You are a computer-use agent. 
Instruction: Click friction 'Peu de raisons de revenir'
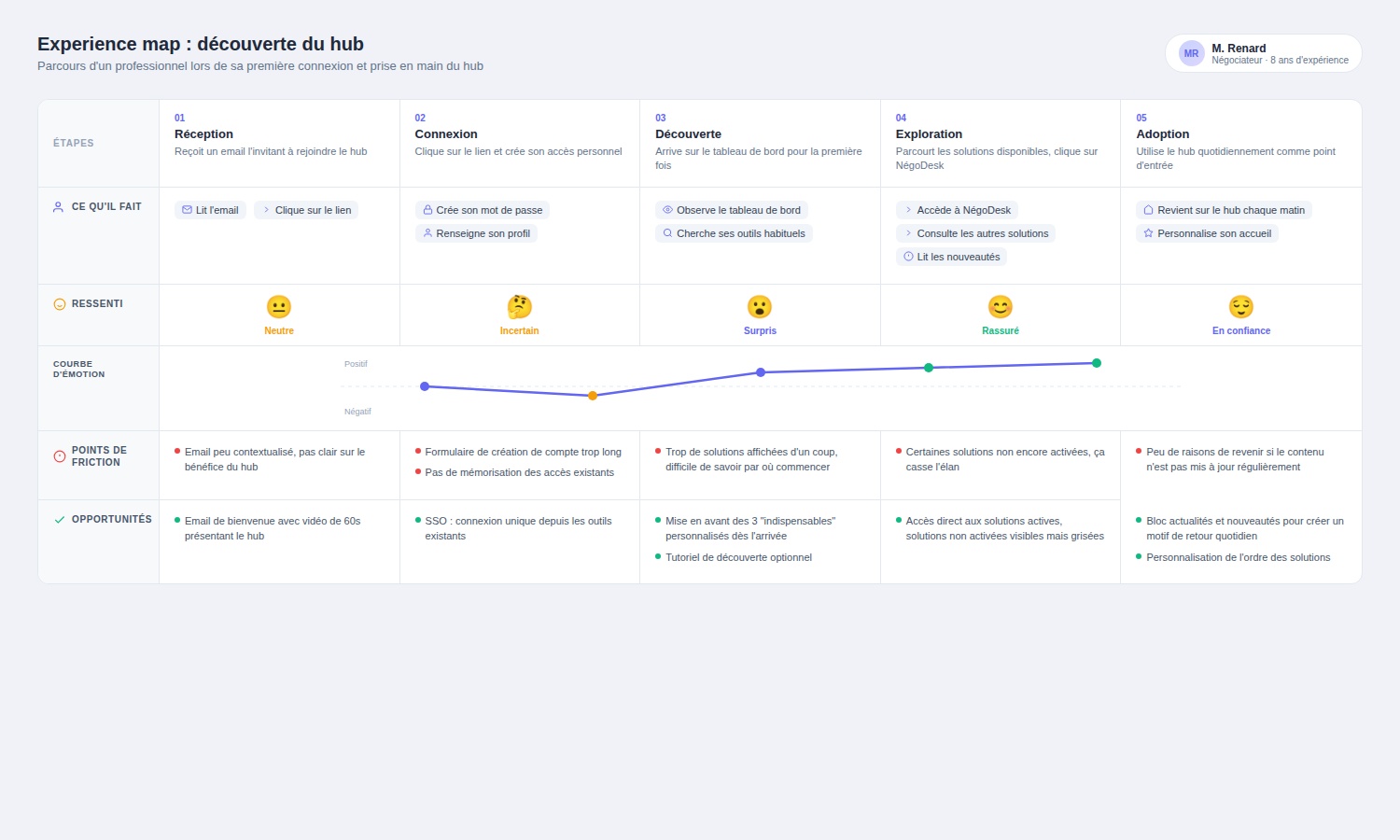point(1235,459)
